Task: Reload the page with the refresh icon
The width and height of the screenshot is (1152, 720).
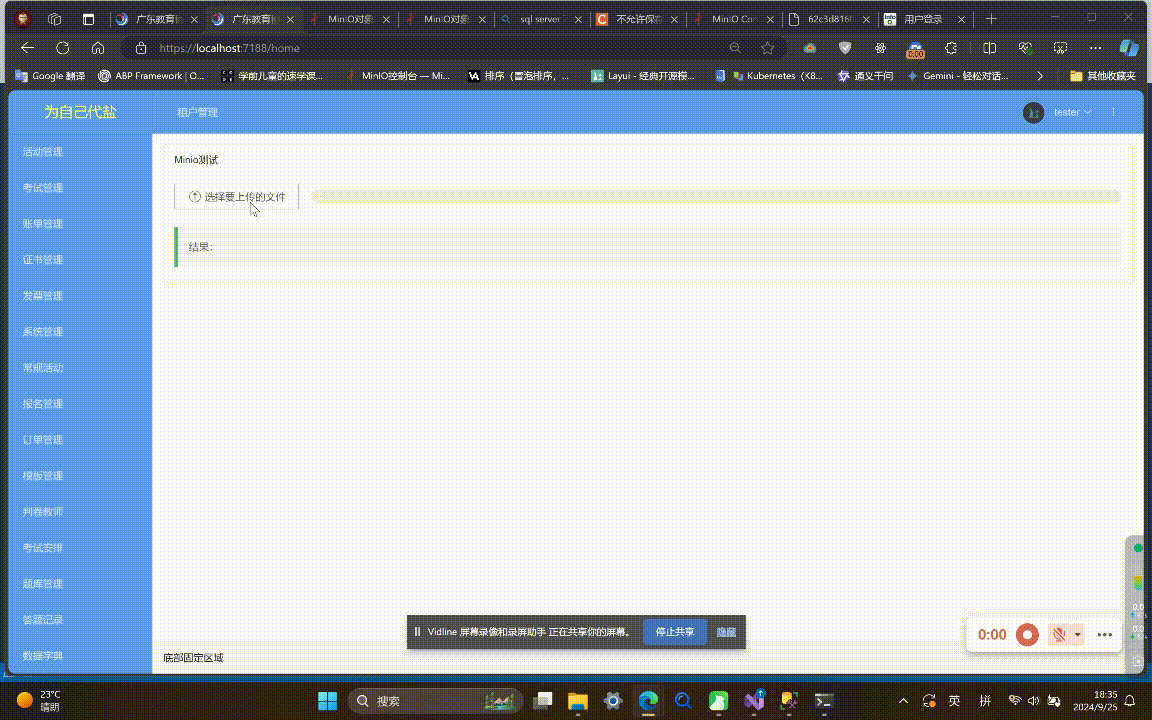Action: click(62, 48)
